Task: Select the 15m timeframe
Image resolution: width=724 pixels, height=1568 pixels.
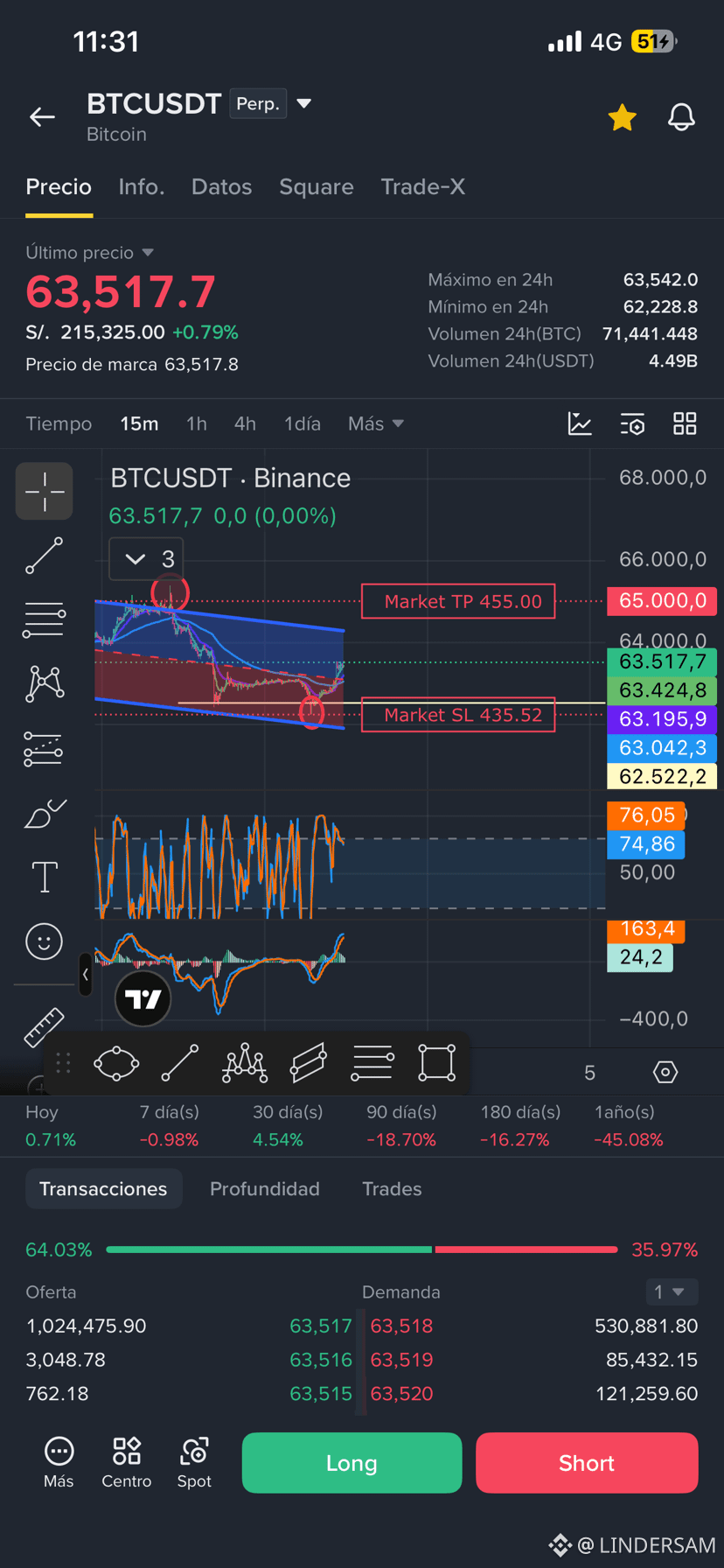Action: 139,423
